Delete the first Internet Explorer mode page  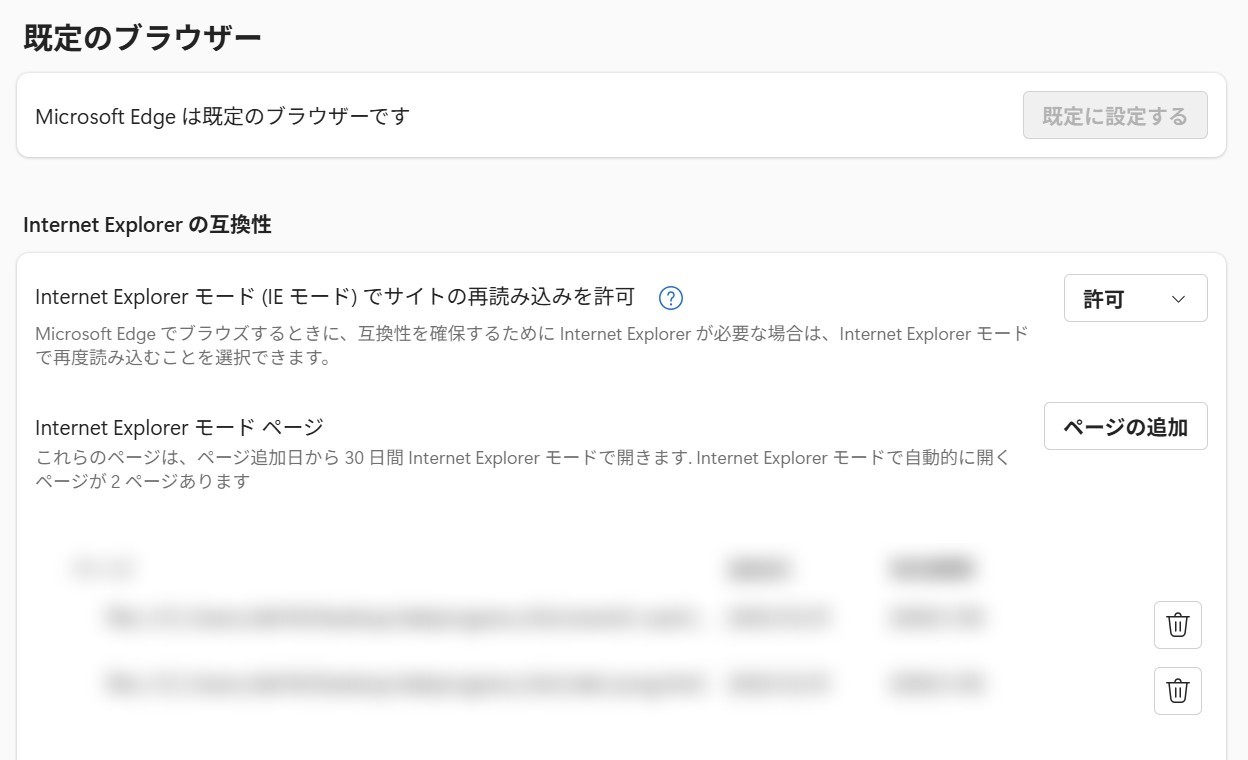click(x=1177, y=625)
